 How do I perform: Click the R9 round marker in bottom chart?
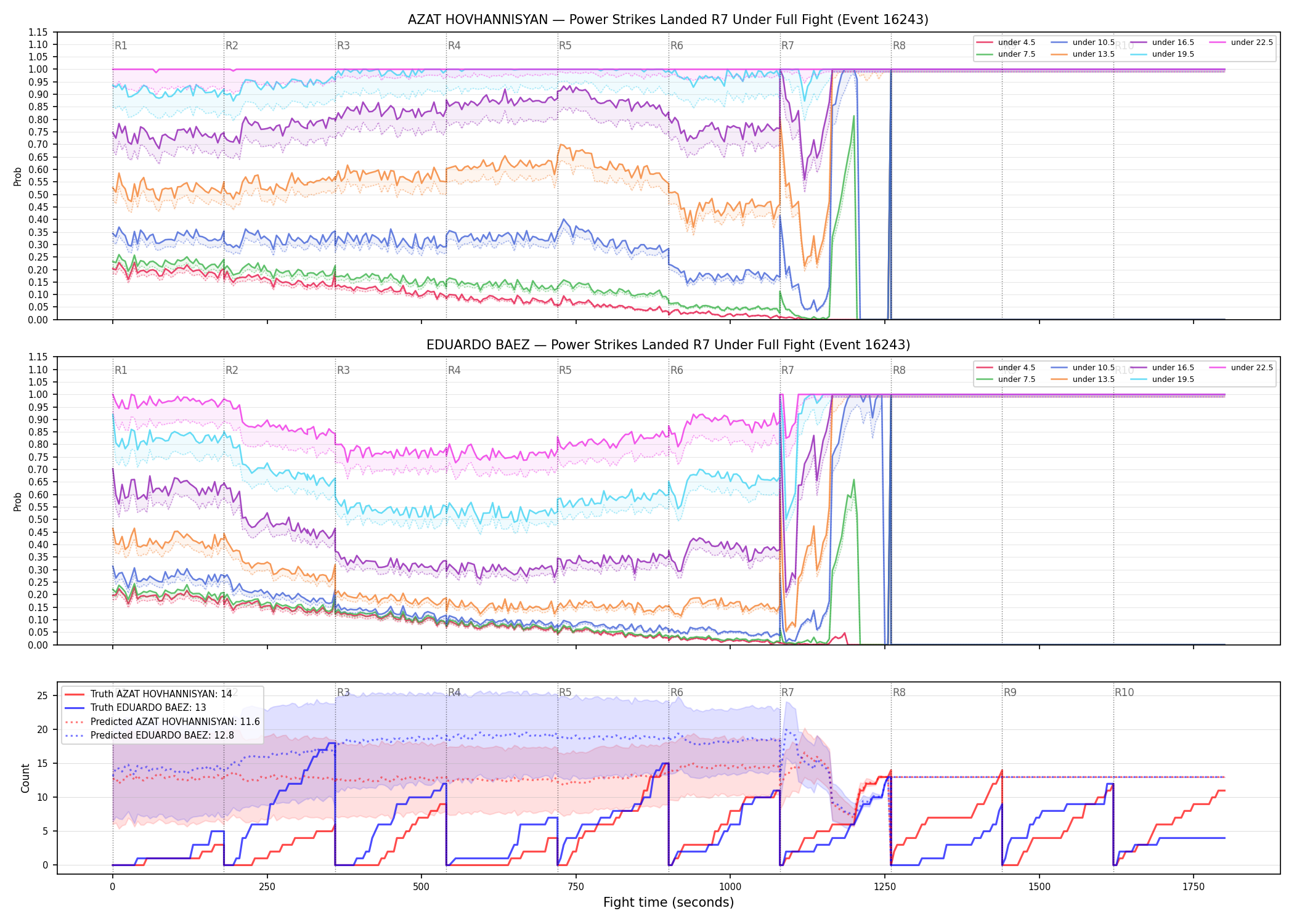click(x=1010, y=692)
